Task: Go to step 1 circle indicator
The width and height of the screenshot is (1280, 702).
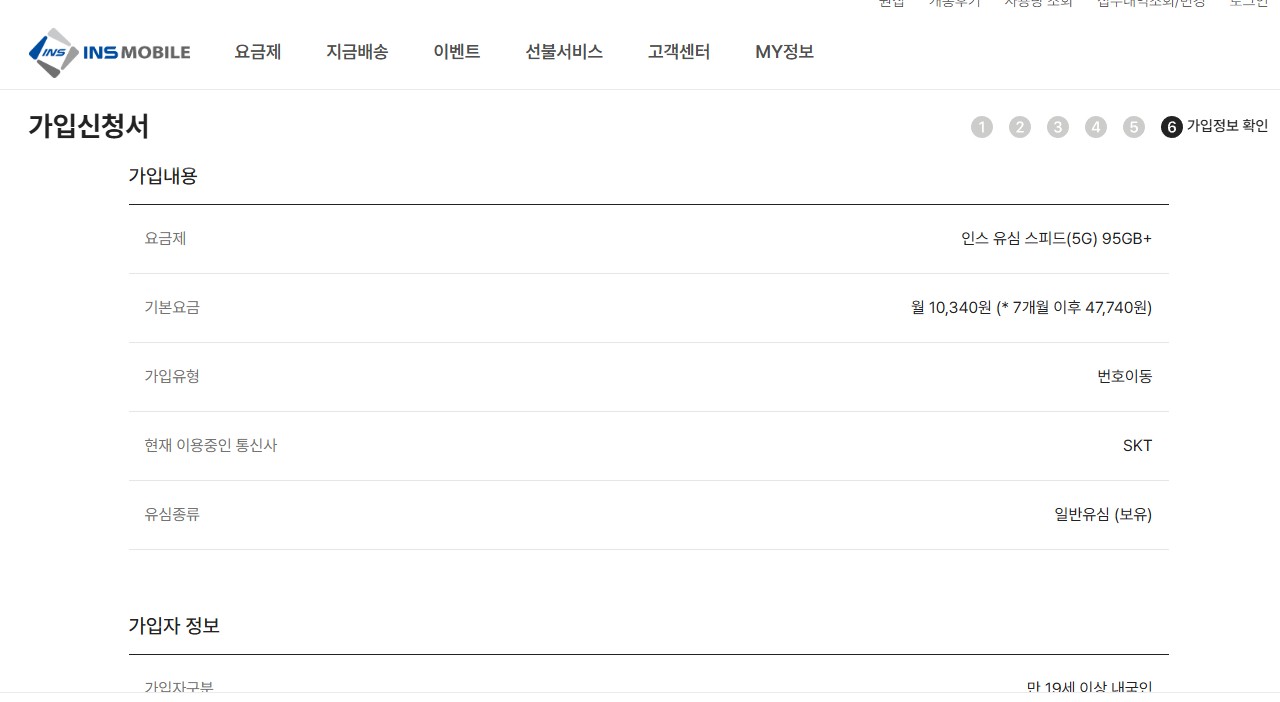Action: [x=982, y=127]
